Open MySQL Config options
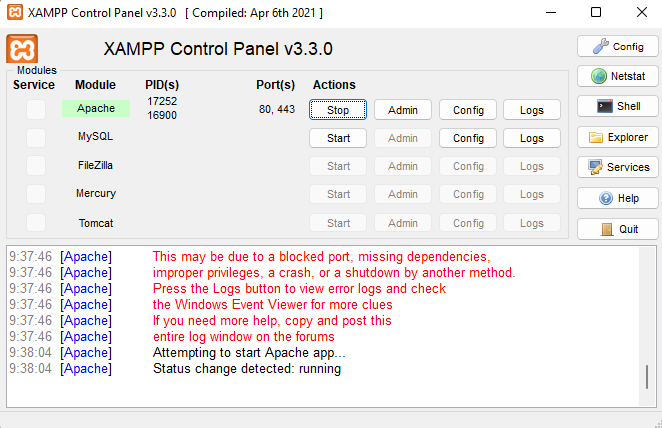The width and height of the screenshot is (662, 428). pyautogui.click(x=468, y=138)
